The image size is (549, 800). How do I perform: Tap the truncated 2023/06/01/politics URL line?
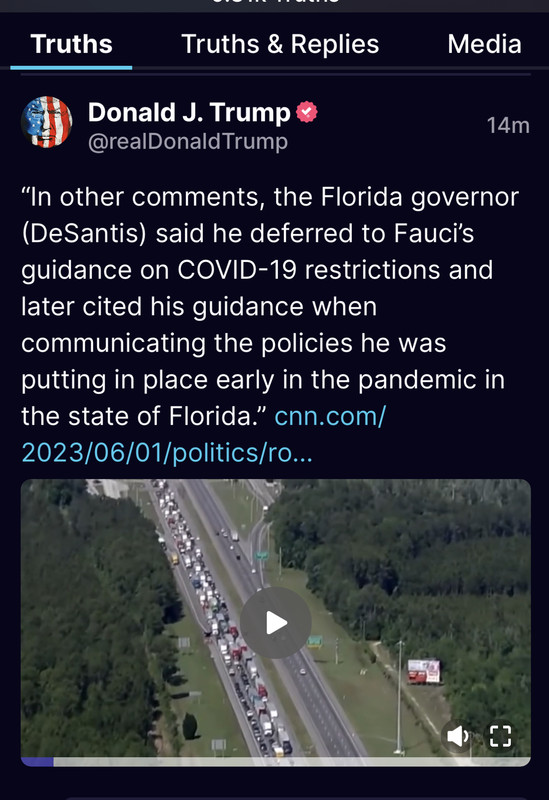coord(167,453)
